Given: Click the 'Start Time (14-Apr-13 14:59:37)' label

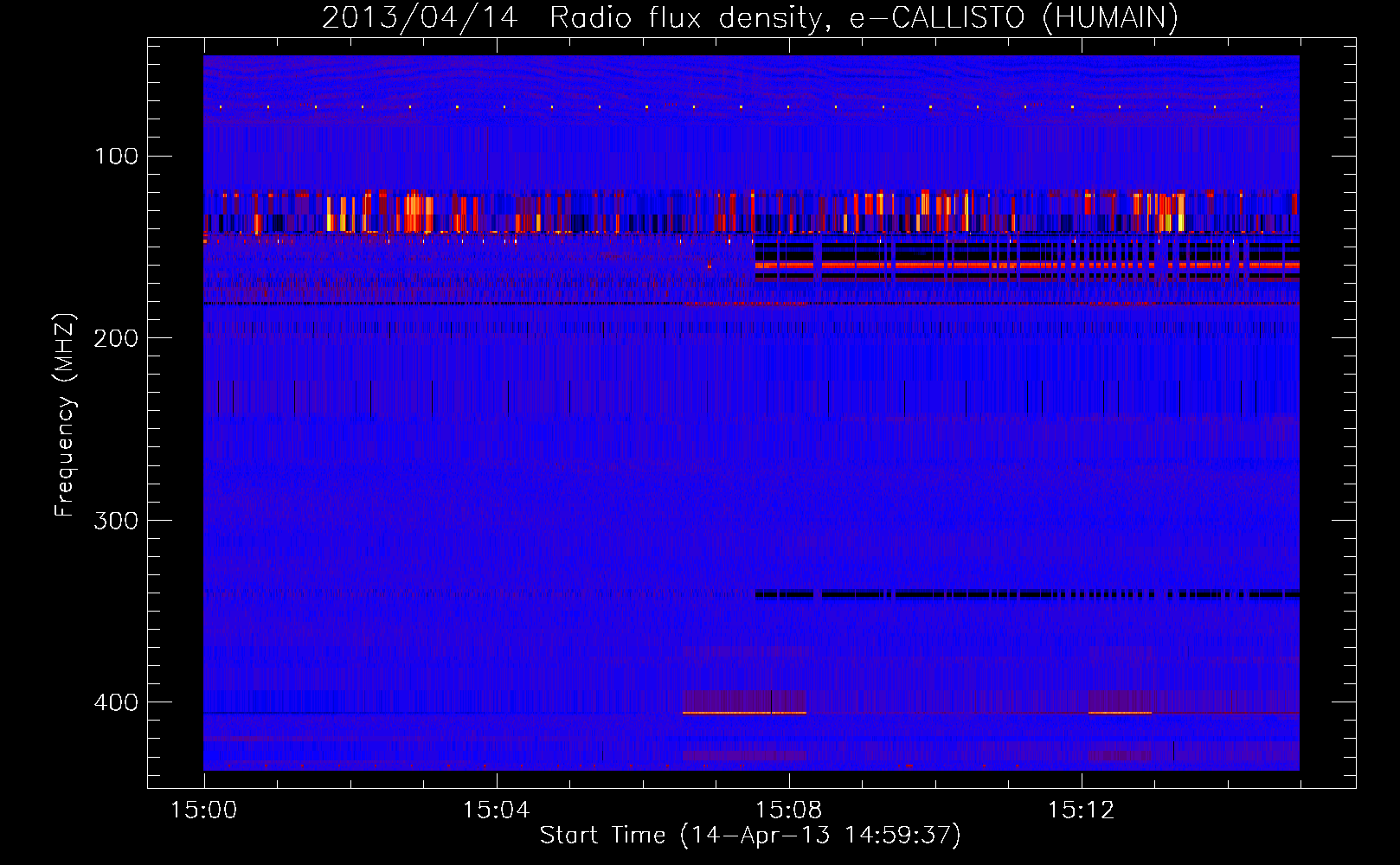Looking at the screenshot, I should 750,836.
